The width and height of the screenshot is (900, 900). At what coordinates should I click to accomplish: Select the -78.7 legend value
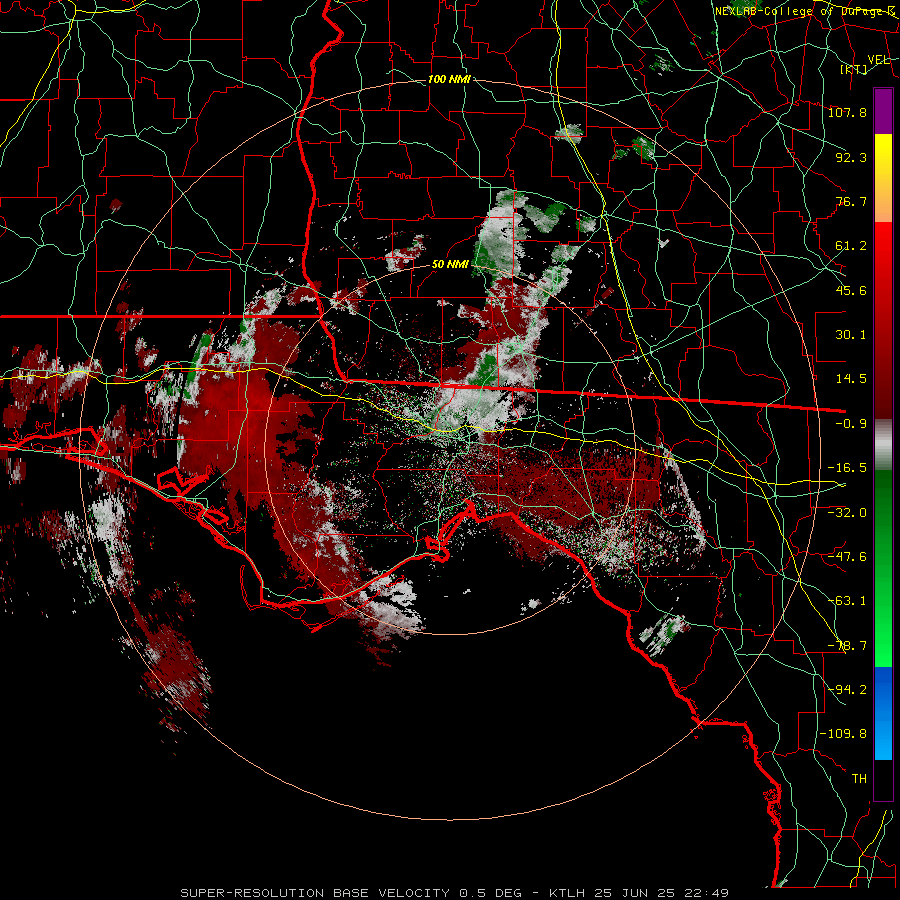coord(847,646)
